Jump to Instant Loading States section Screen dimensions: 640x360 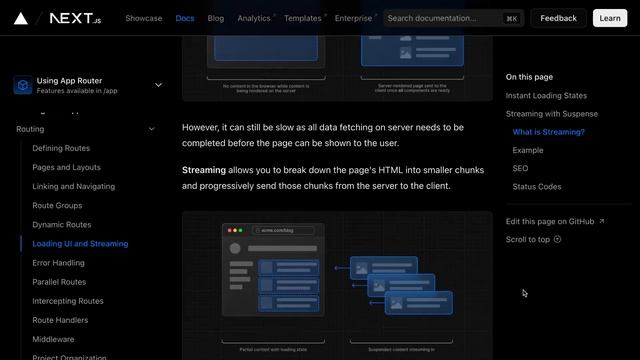[546, 96]
